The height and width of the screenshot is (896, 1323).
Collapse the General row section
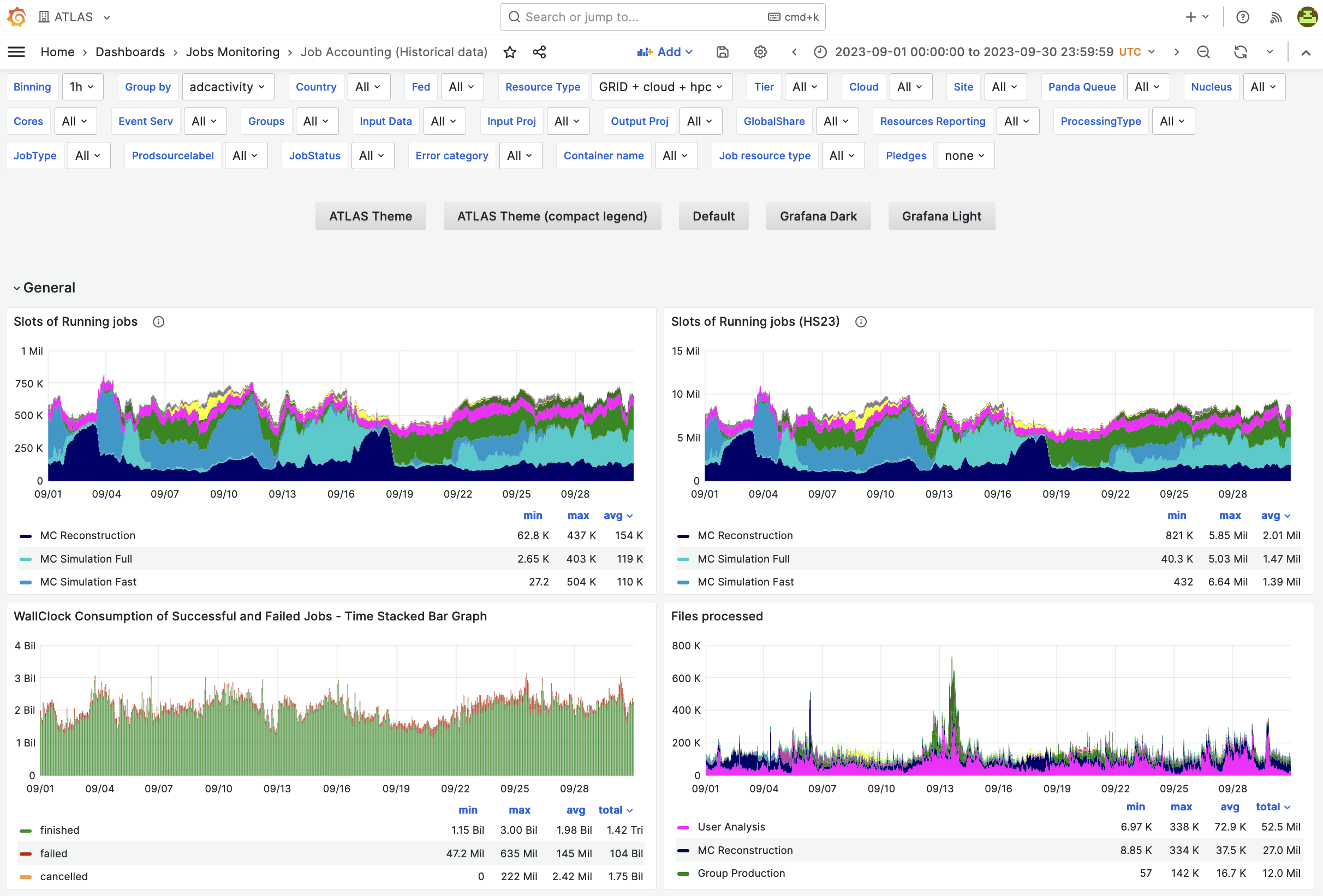coord(44,288)
